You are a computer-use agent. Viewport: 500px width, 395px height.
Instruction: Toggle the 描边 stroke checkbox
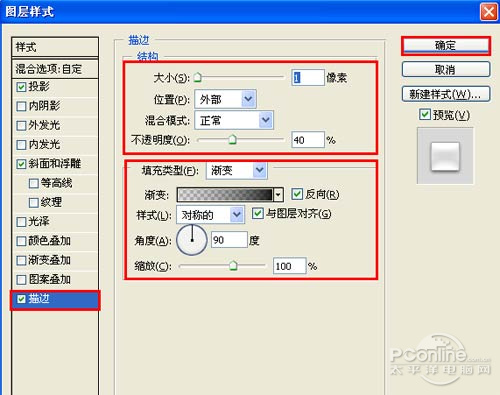[x=21, y=299]
